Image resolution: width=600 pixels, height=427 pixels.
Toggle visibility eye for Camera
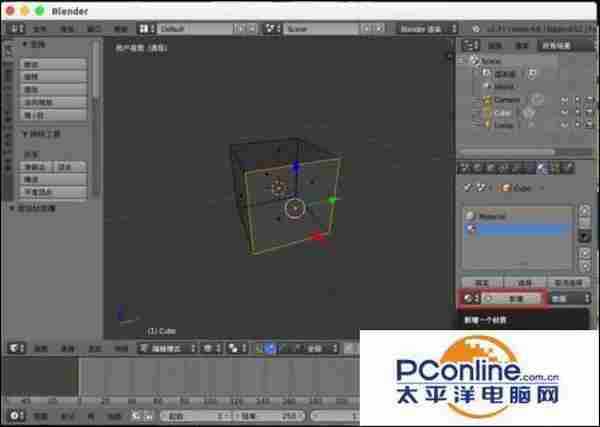point(564,100)
